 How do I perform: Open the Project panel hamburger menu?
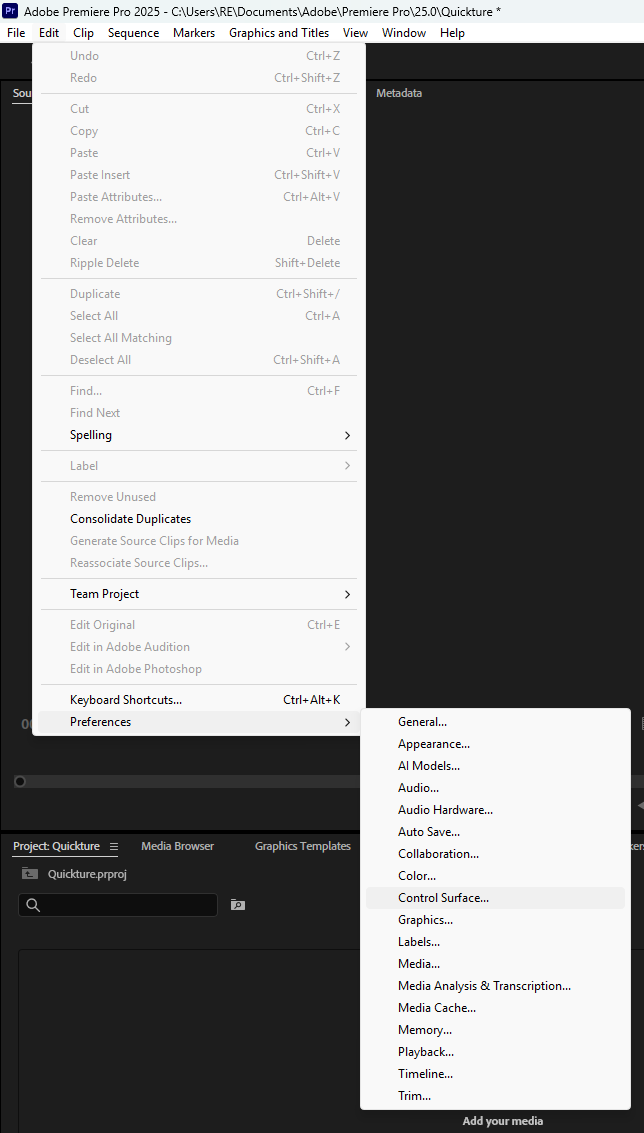pyautogui.click(x=113, y=846)
